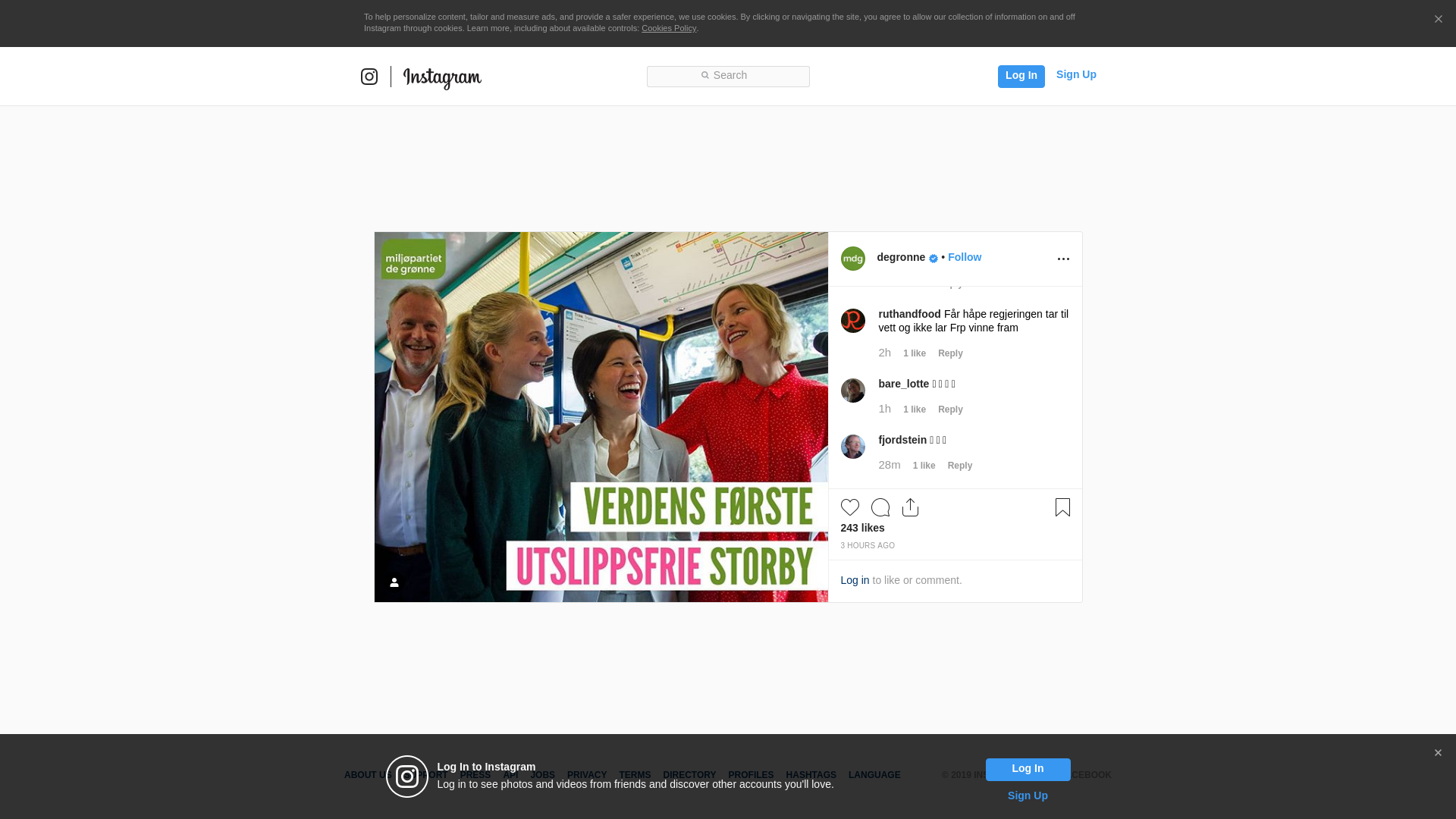Save the post with the bookmark icon
The width and height of the screenshot is (1456, 819).
1062,507
